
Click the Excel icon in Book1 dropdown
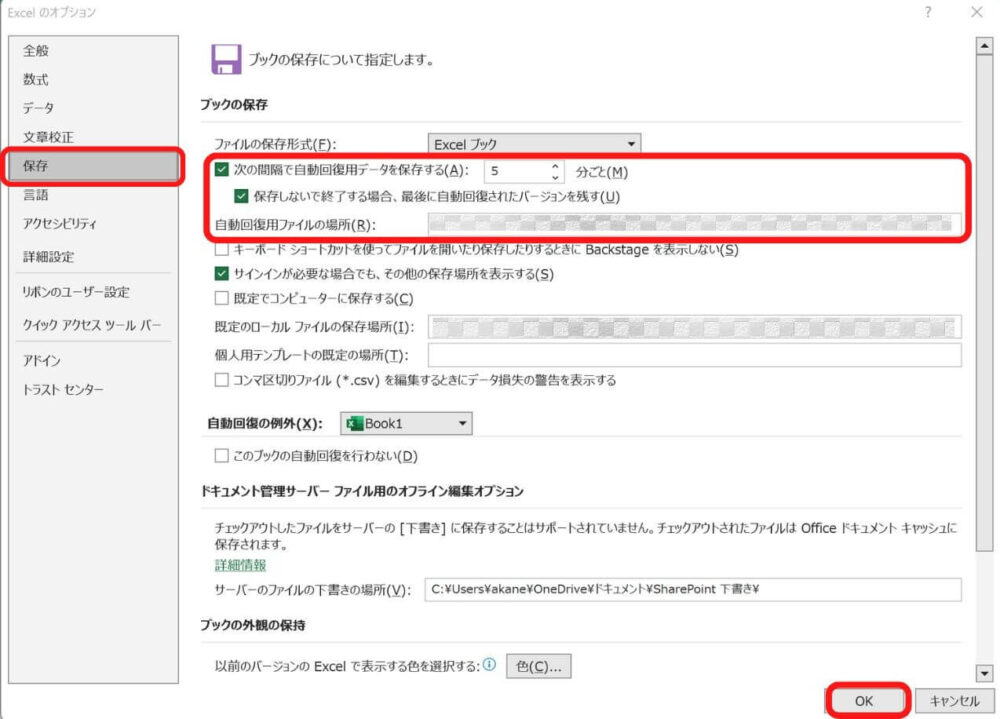[354, 424]
